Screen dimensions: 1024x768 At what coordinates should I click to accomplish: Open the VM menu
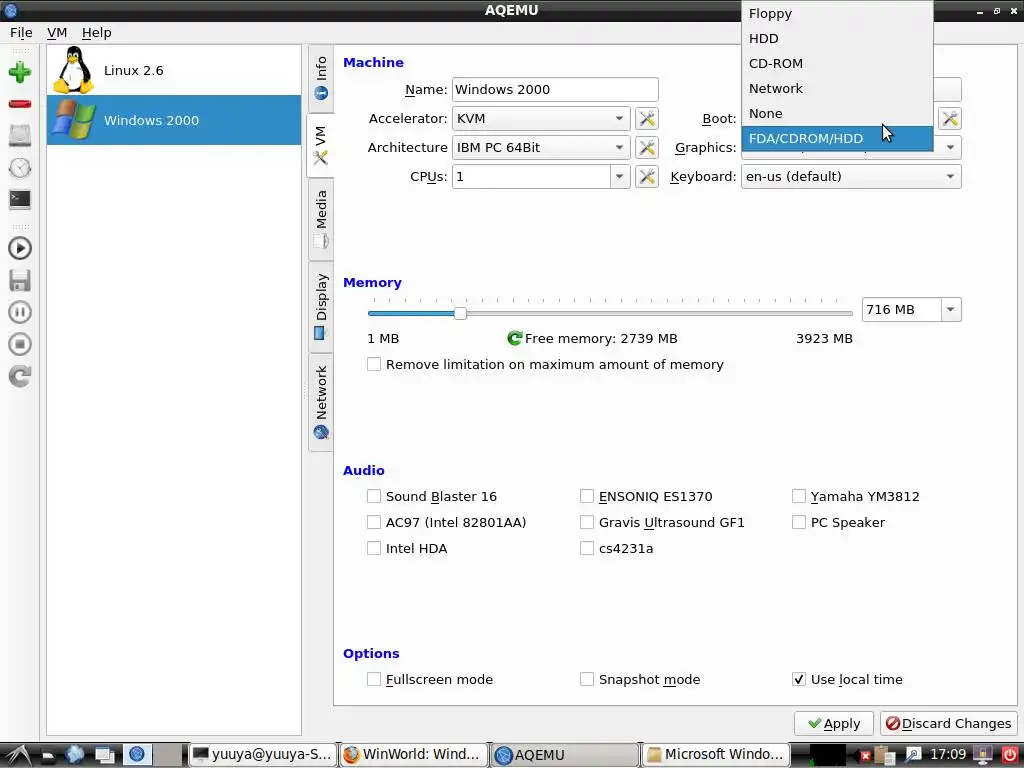pyautogui.click(x=57, y=33)
